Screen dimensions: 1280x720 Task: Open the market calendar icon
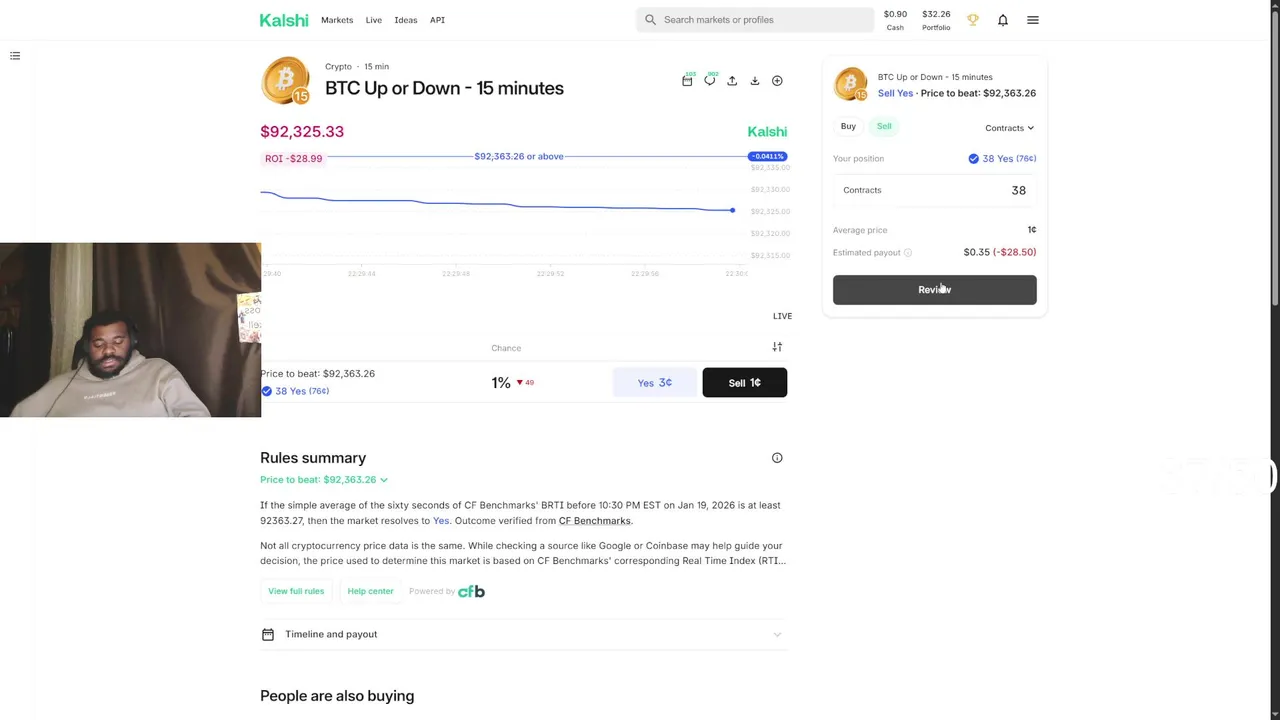click(687, 81)
